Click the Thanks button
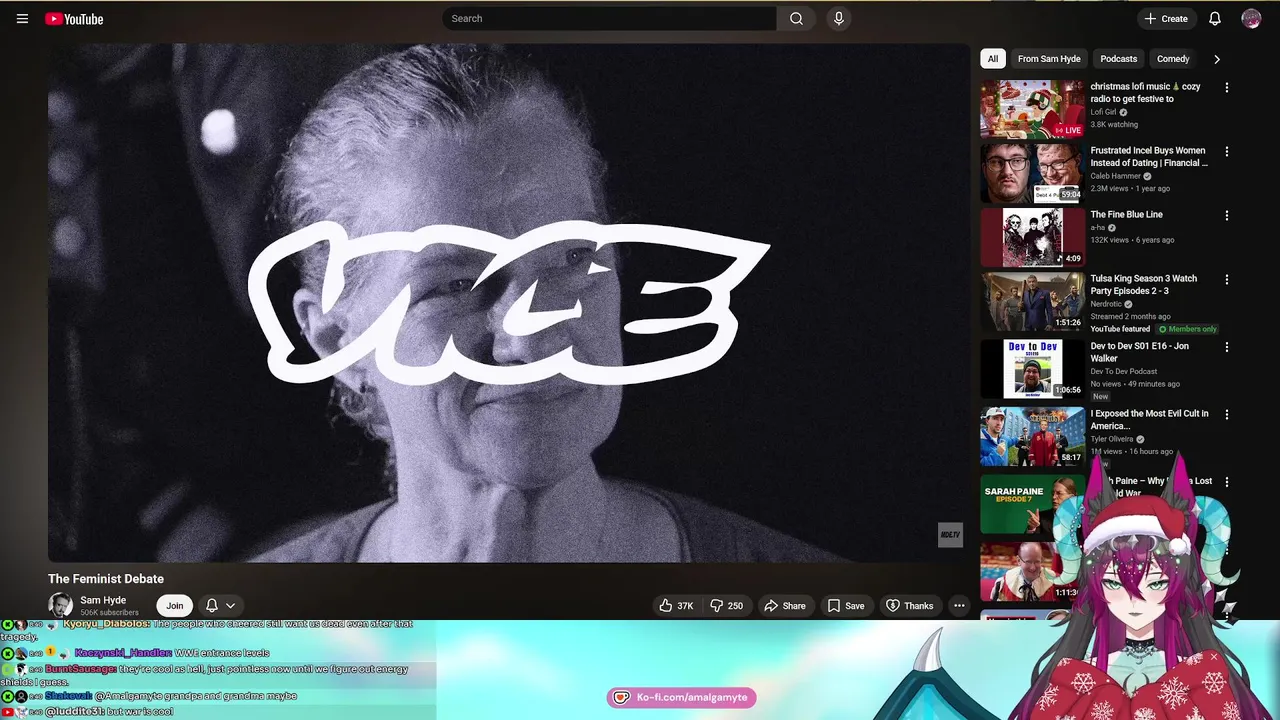 point(909,605)
